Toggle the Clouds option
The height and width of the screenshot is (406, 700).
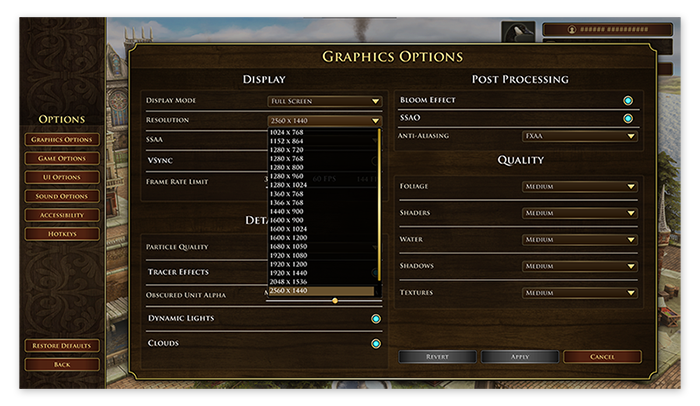pos(376,343)
